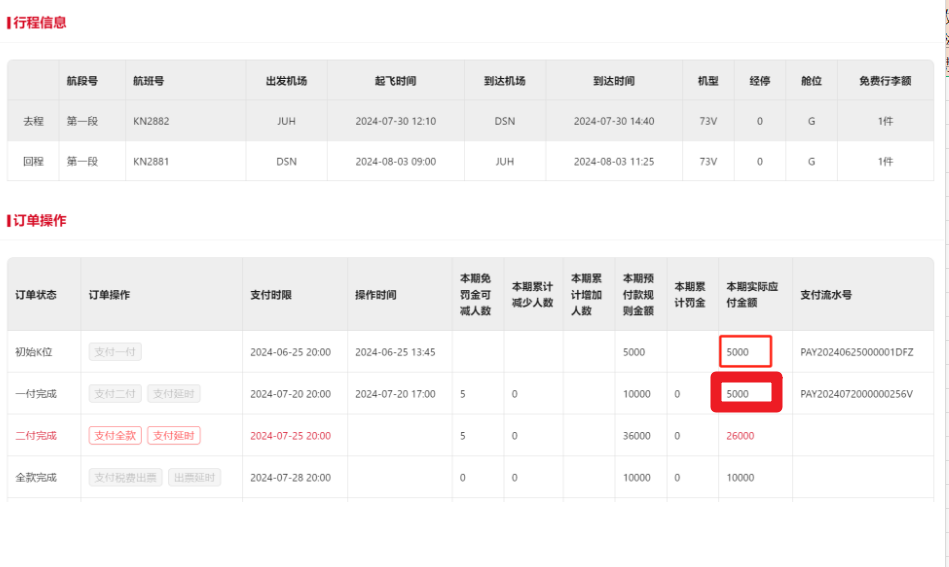Click the red 支付全款 button
The width and height of the screenshot is (949, 567).
(x=115, y=436)
